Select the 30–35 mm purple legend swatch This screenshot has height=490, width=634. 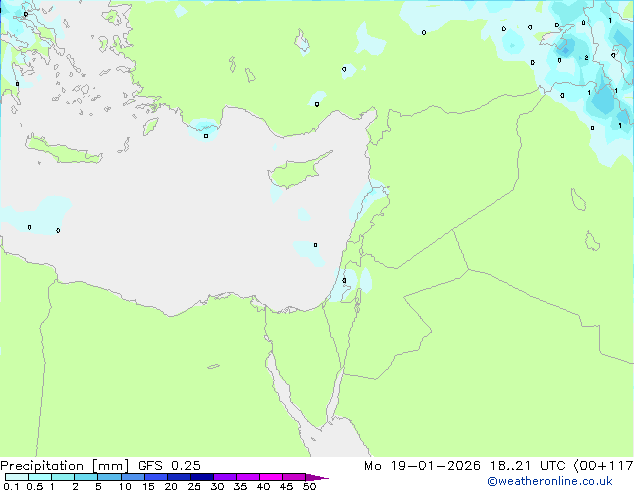[x=224, y=477]
